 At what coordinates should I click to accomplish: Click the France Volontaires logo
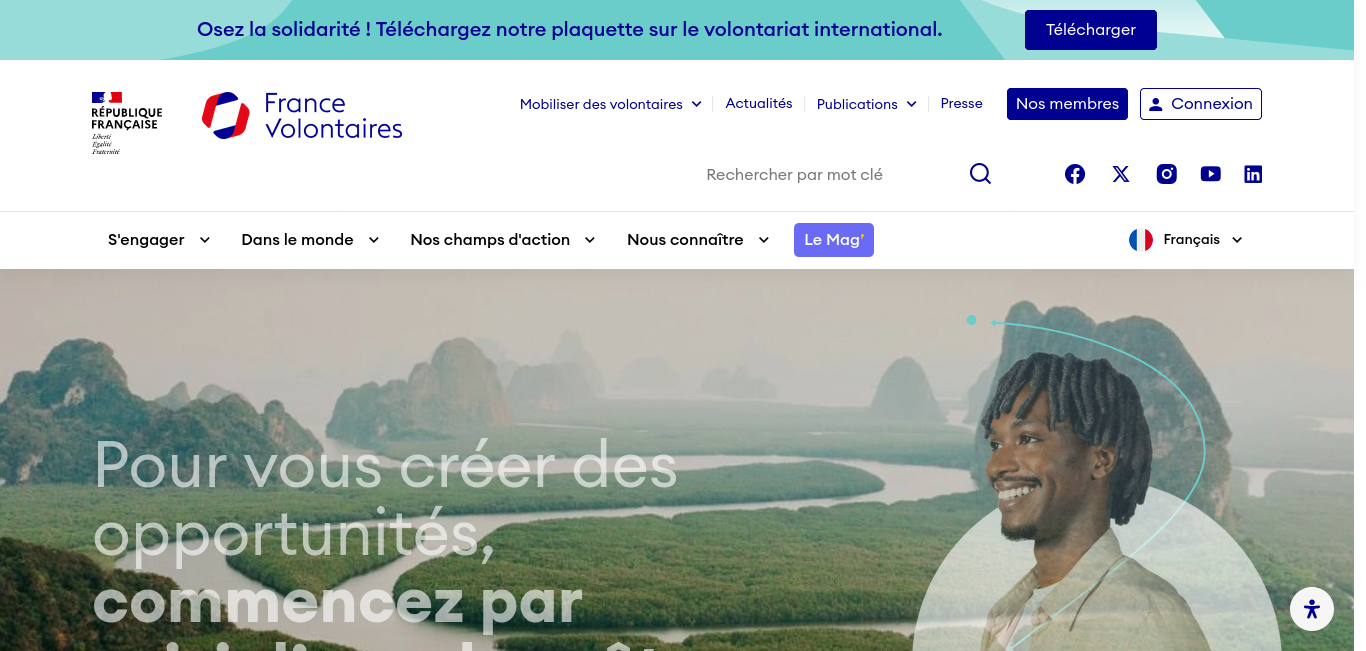tap(302, 115)
